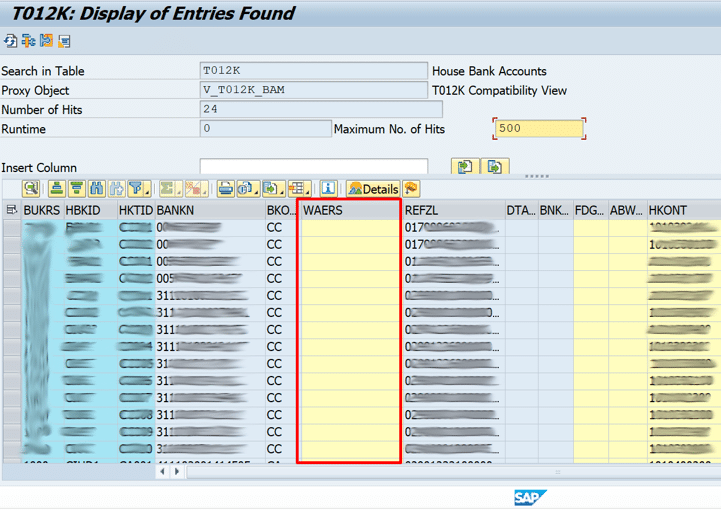Sort rows in descending order

pos(76,189)
